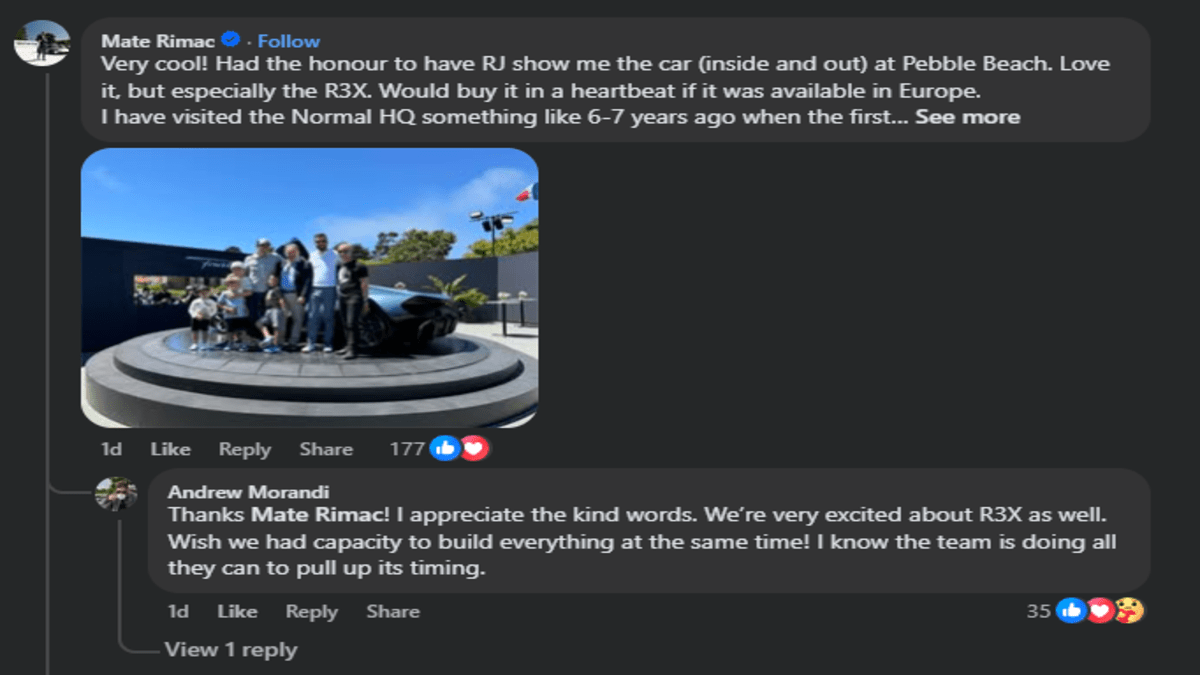Viewport: 1200px width, 675px height.
Task: Like Andrew Morandi's reply
Action: (237, 611)
